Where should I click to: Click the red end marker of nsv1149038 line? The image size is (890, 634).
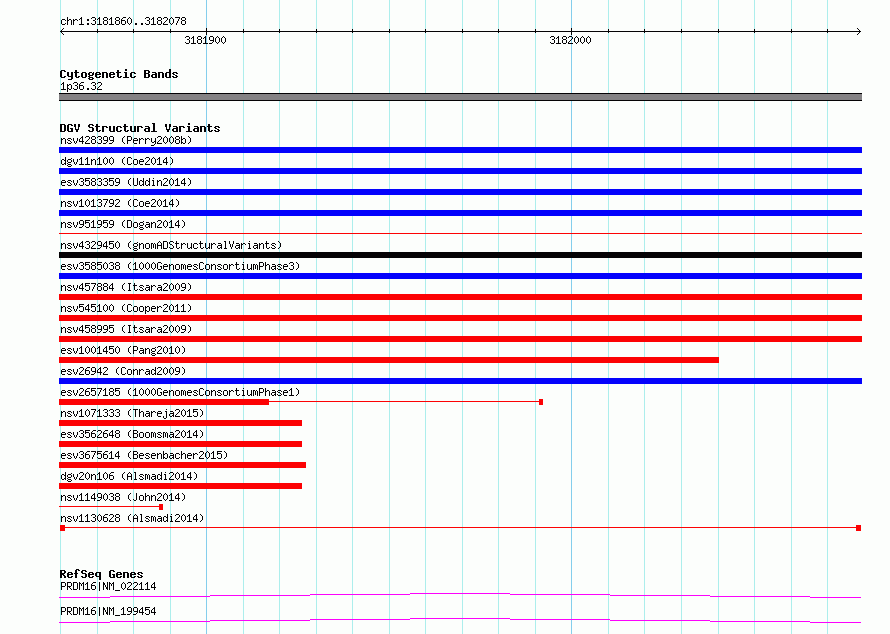(161, 507)
